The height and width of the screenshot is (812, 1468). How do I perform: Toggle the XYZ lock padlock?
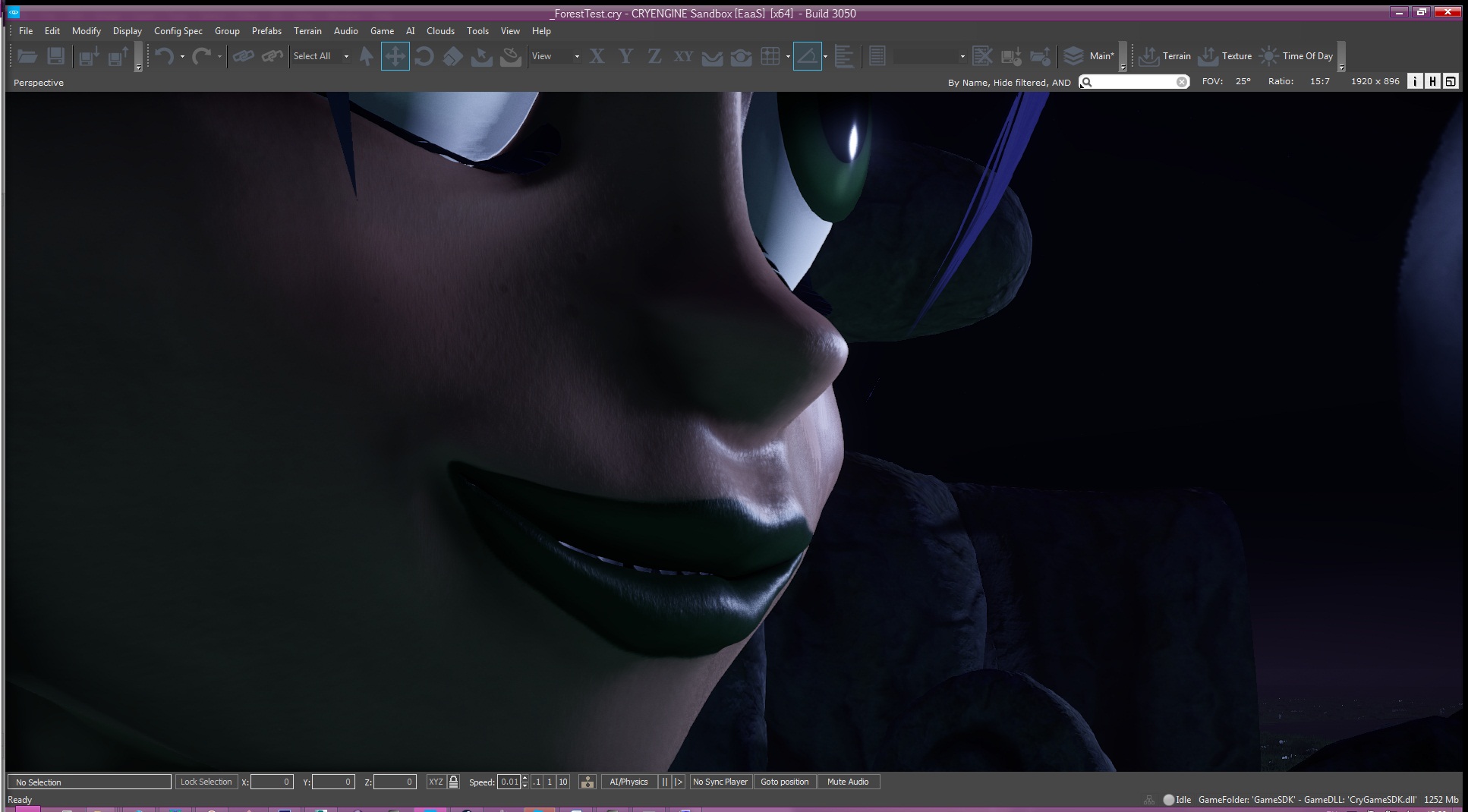coord(453,782)
